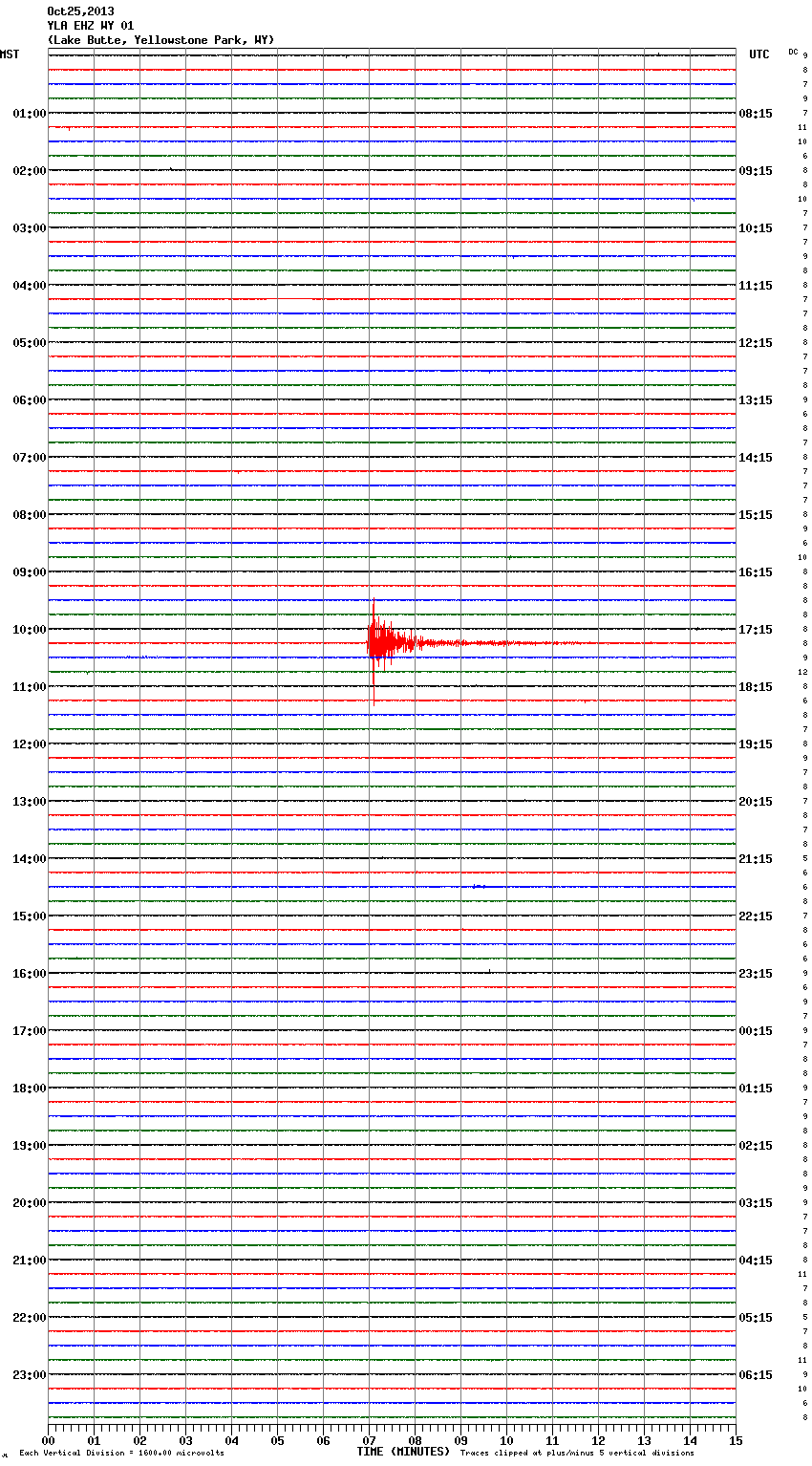
Task: Click the 15:15 UTC time label
Action: 756,515
